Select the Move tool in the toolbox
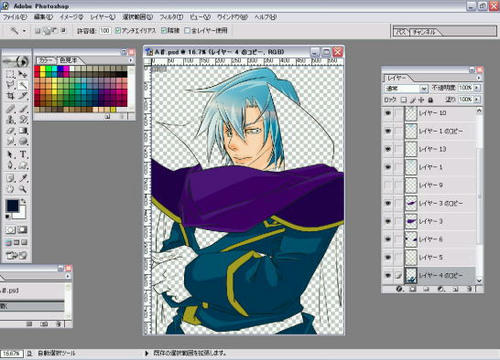 point(23,73)
